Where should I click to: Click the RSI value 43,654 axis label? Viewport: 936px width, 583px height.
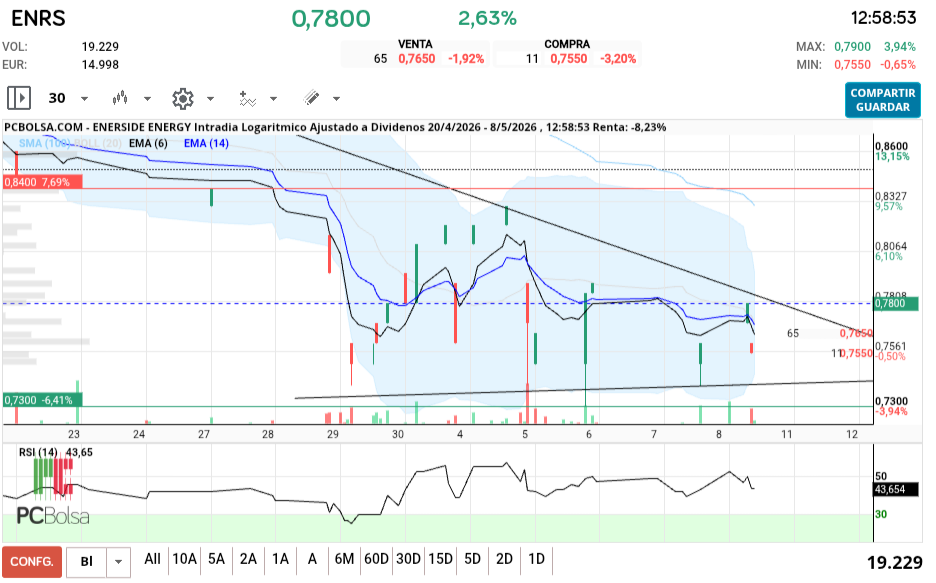[895, 489]
